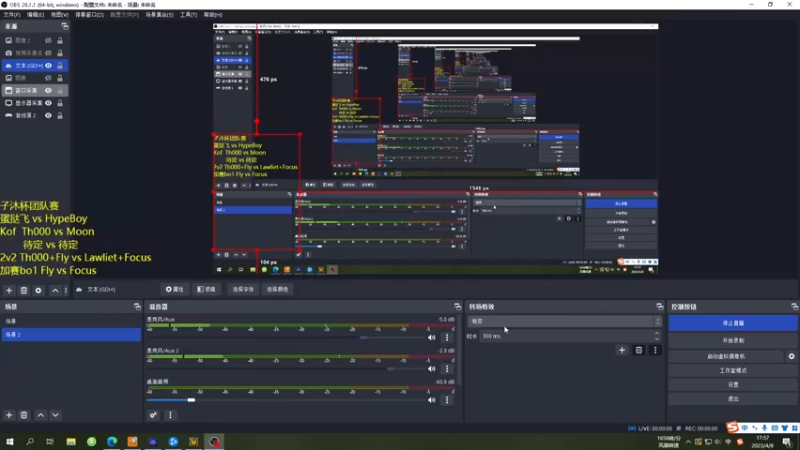
Task: Toggle lock on the 显示器采集 source
Action: (60, 103)
